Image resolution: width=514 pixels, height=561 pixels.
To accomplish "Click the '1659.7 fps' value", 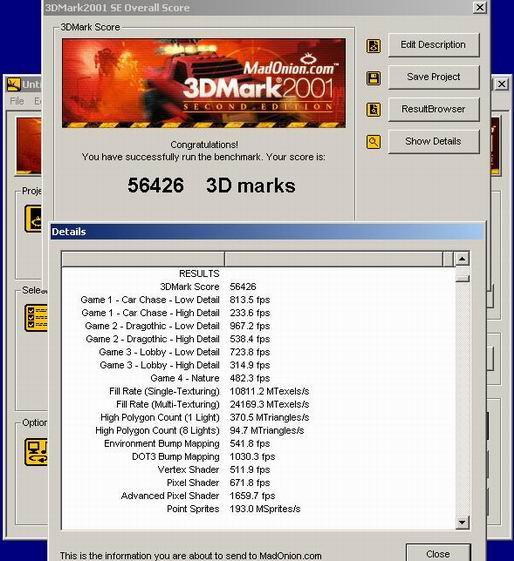I will (x=252, y=496).
